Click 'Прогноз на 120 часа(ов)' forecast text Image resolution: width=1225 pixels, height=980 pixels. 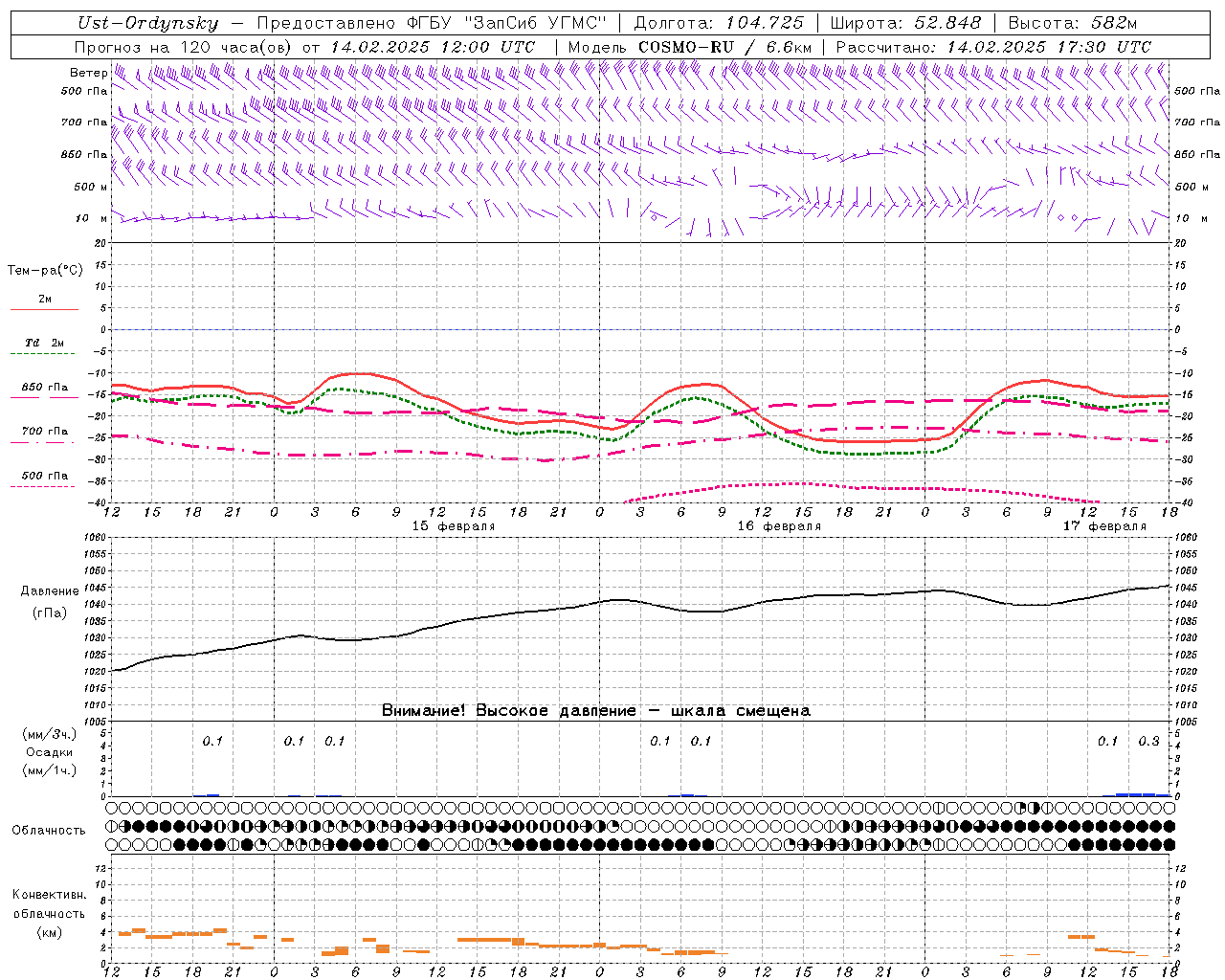(x=185, y=47)
